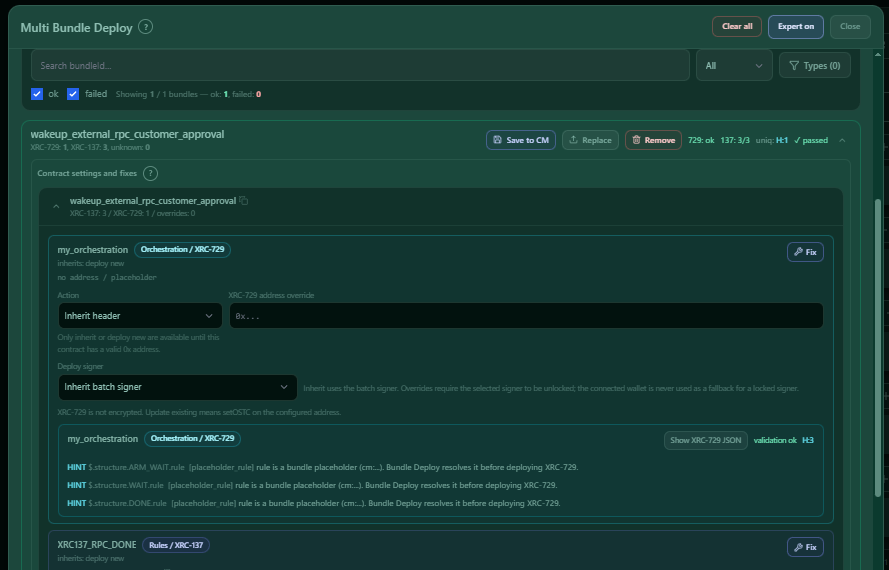Collapse the wakeup_external_rpc_customer_approval contract section chevron
Screen dimensions: 889x570
click(x=56, y=206)
